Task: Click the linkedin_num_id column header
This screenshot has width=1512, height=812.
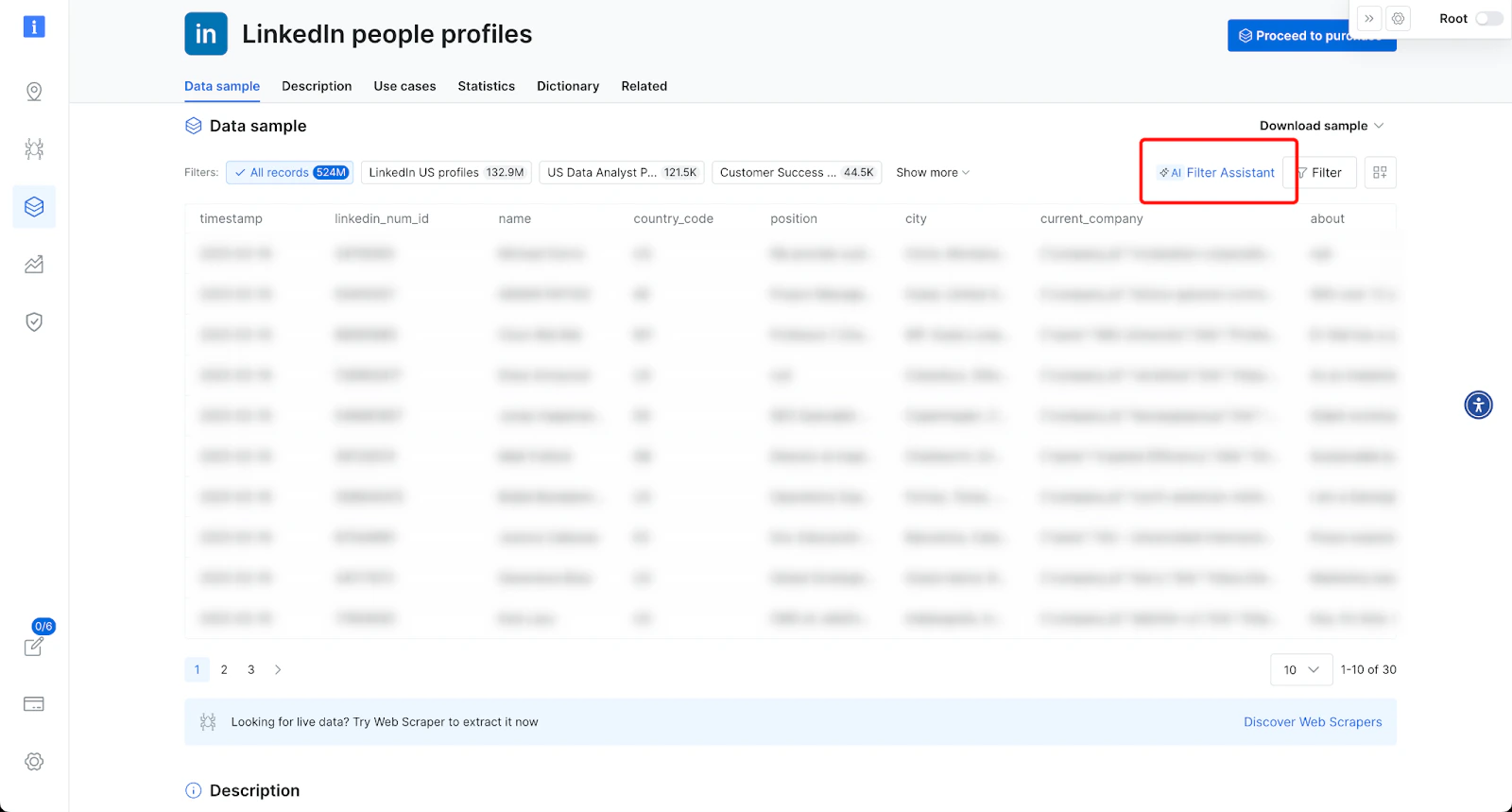Action: click(382, 218)
